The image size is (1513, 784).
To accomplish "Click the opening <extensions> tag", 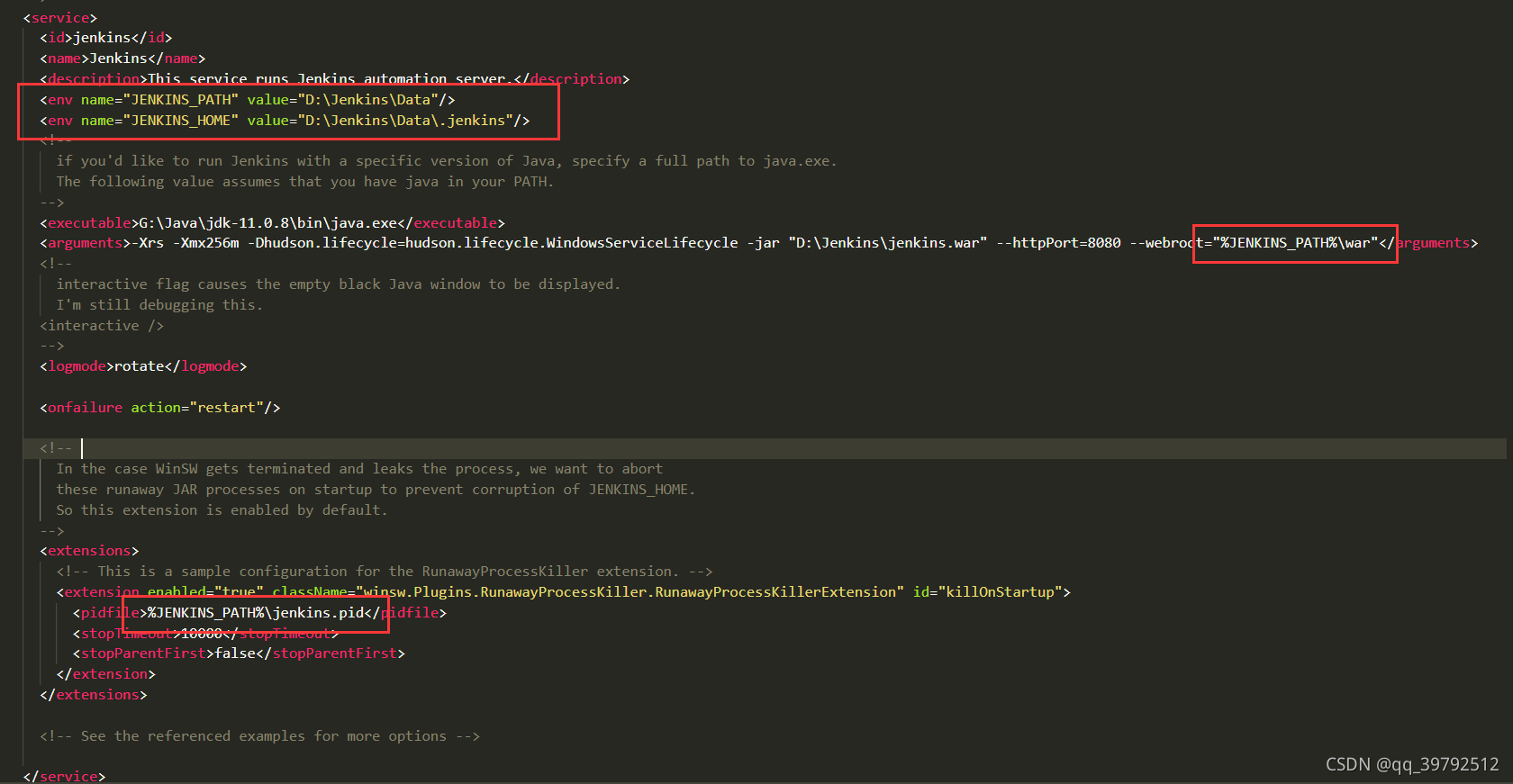I will [x=89, y=551].
